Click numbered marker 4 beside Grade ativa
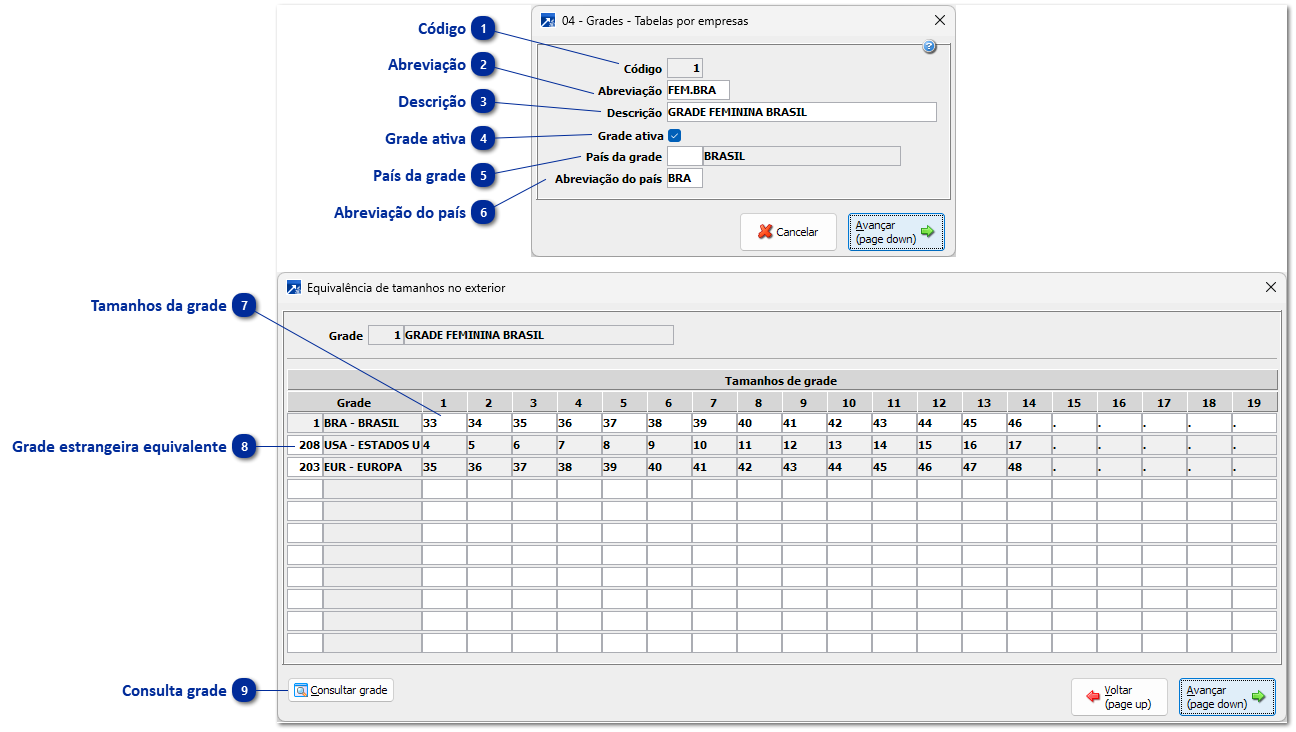1296x732 pixels. tap(484, 138)
